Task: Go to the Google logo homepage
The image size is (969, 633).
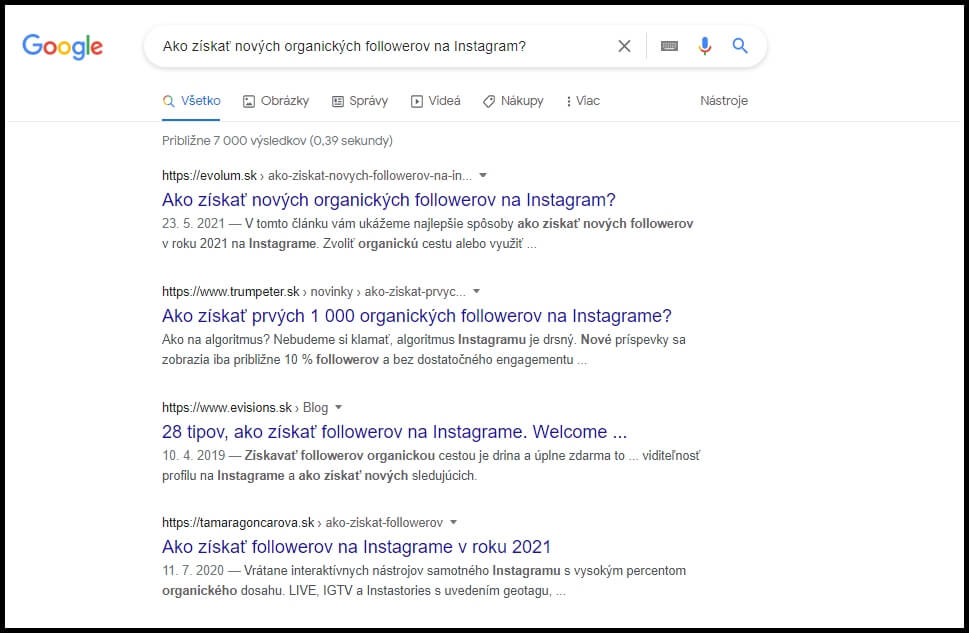Action: 62,46
